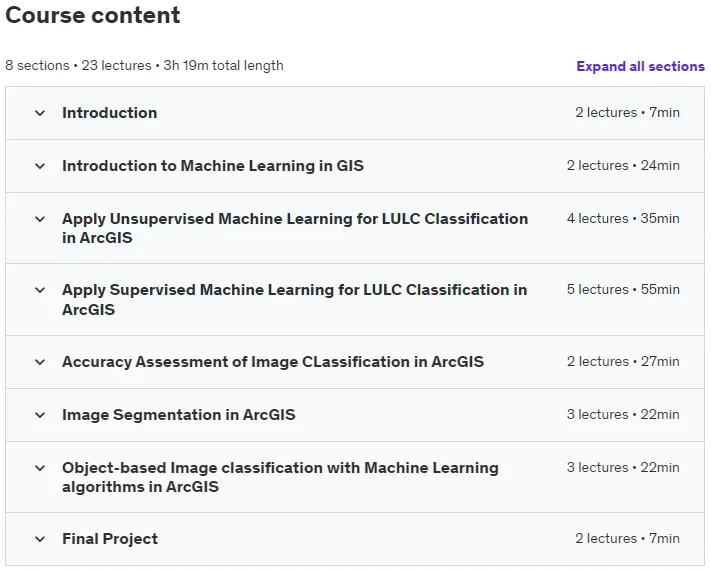Click Expand all sections link

(x=640, y=66)
